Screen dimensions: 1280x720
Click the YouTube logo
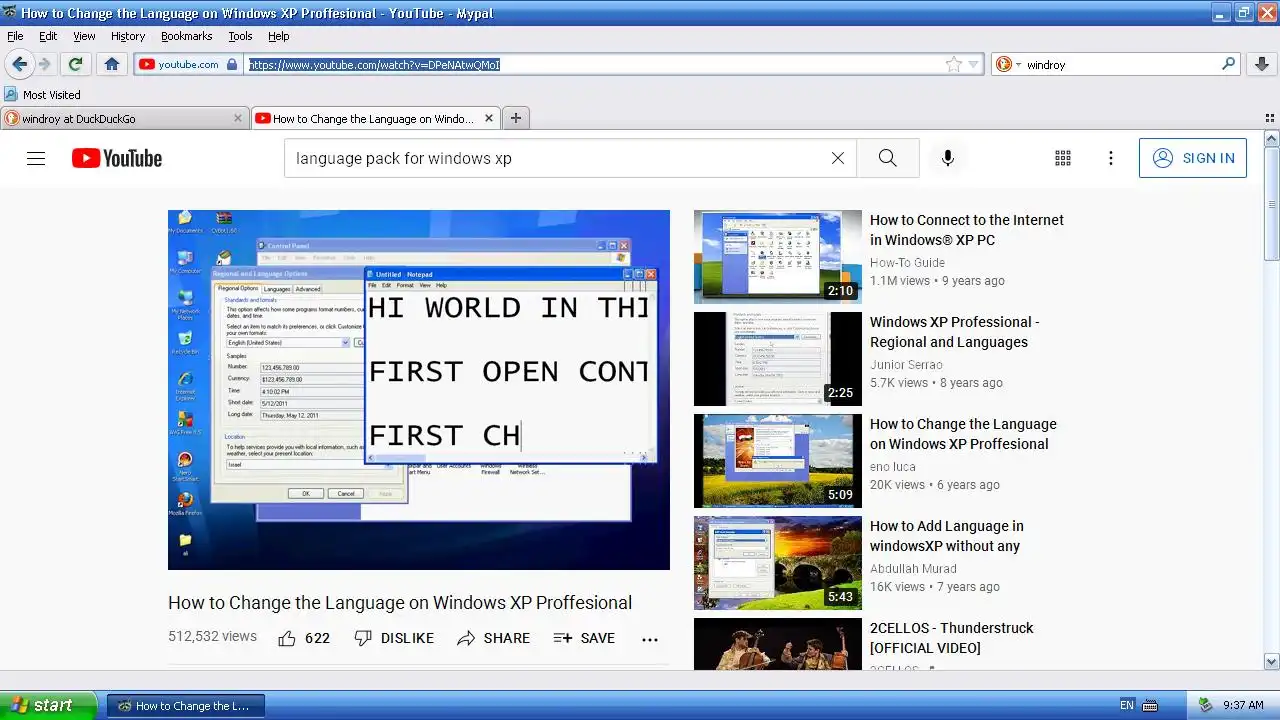[x=117, y=158]
